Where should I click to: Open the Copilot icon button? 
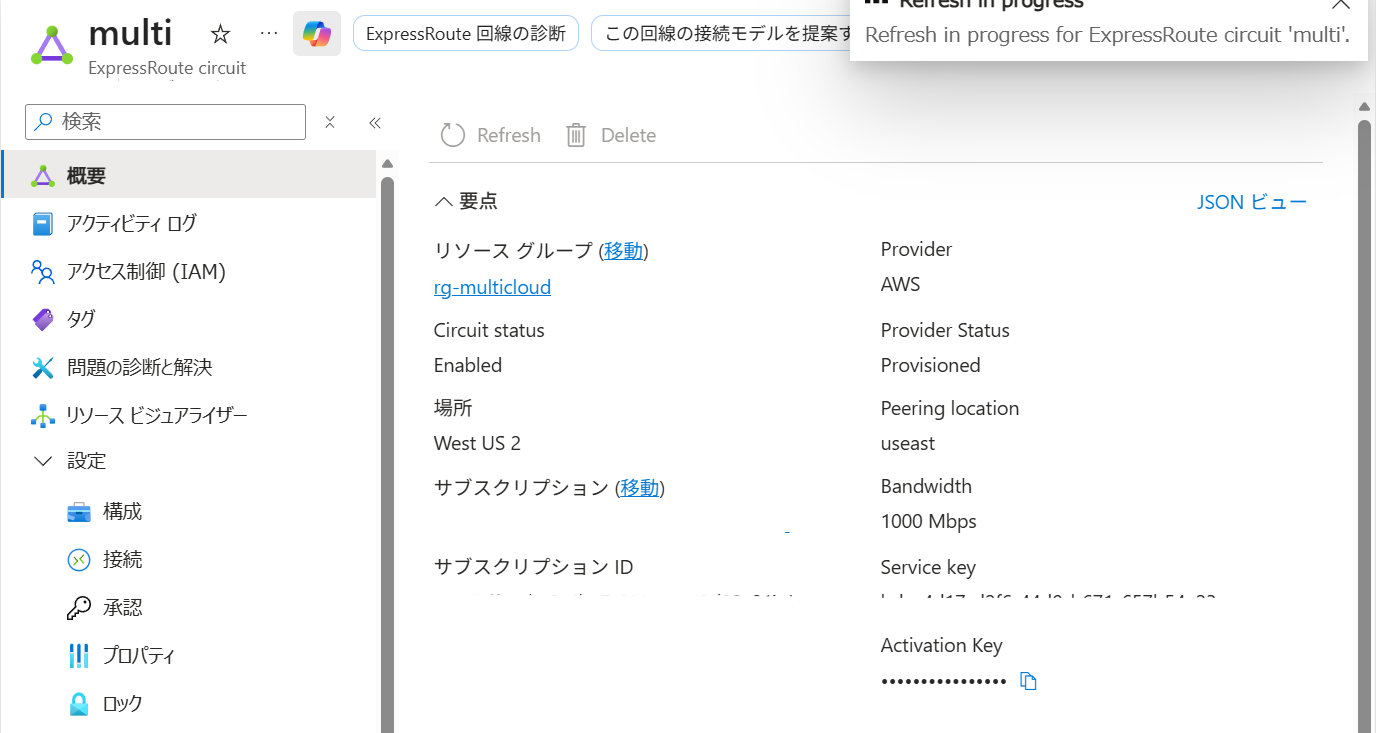point(317,34)
